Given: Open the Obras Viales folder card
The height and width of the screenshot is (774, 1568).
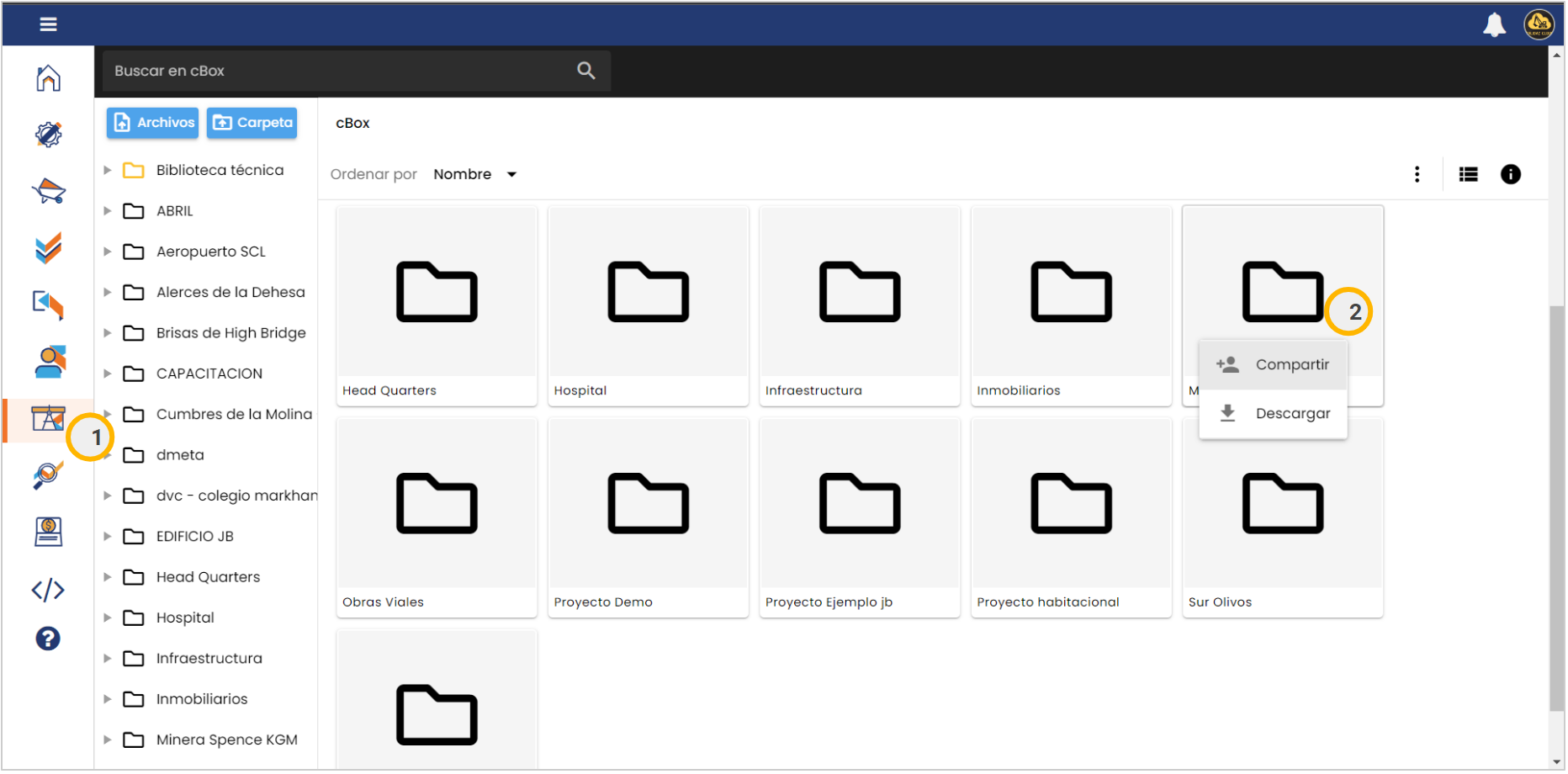Looking at the screenshot, I should pos(437,517).
